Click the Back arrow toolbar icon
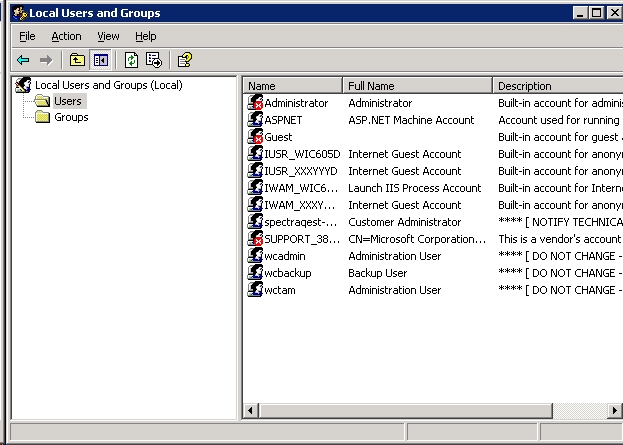Viewport: 623px width, 445px height. 23,60
